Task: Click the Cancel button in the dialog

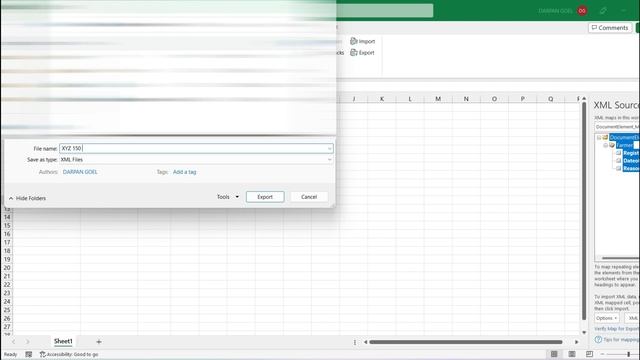Action: pyautogui.click(x=309, y=197)
